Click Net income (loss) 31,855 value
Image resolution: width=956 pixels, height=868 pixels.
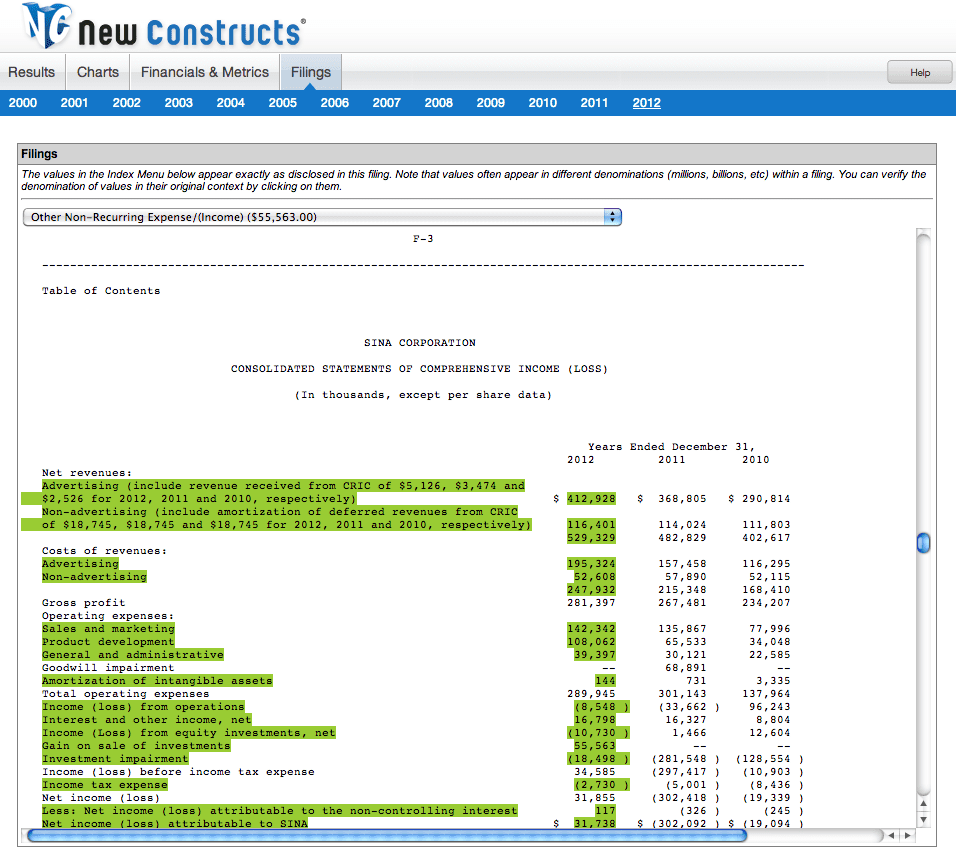pos(594,798)
